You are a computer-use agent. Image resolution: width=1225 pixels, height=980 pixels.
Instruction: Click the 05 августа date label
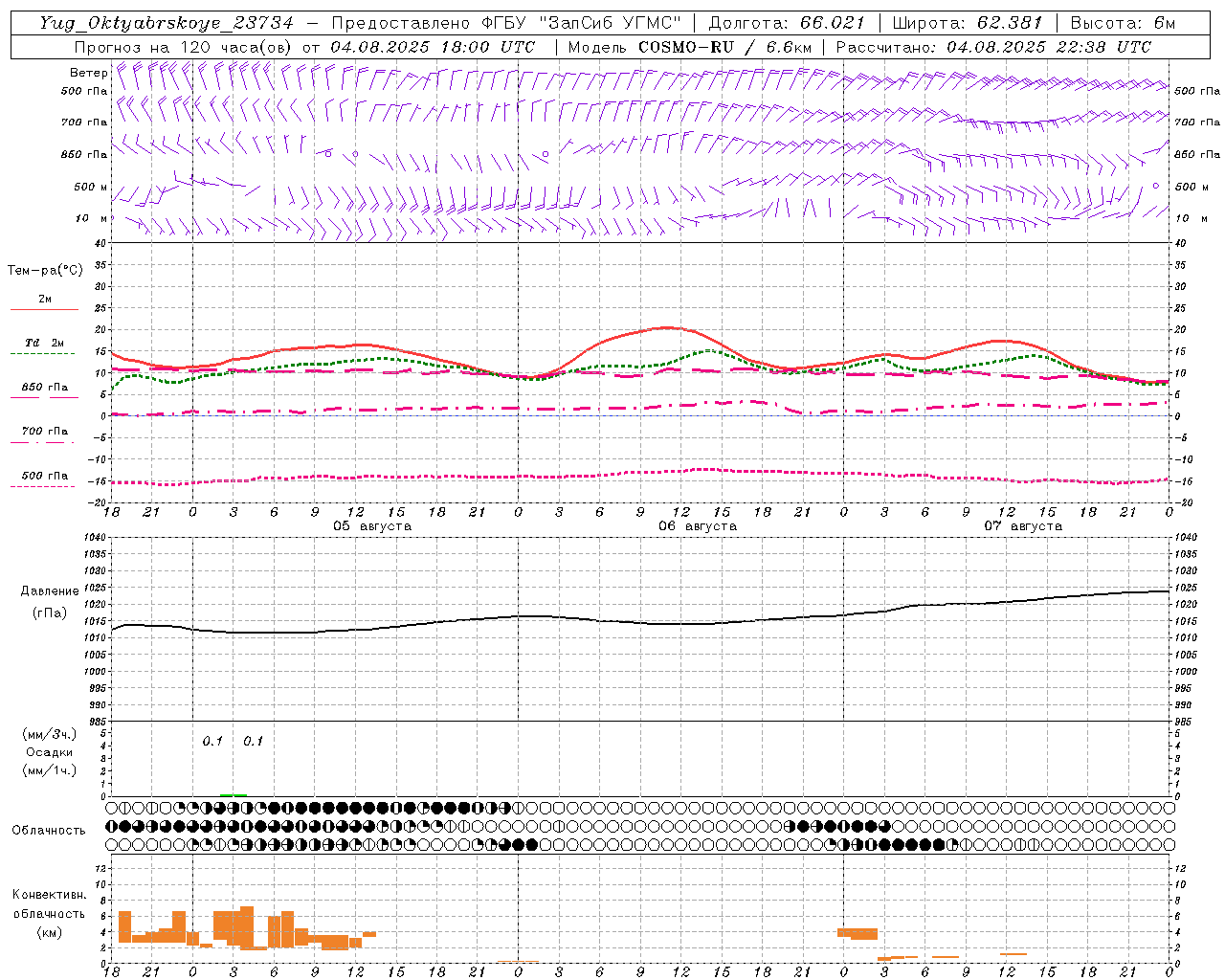[x=372, y=526]
